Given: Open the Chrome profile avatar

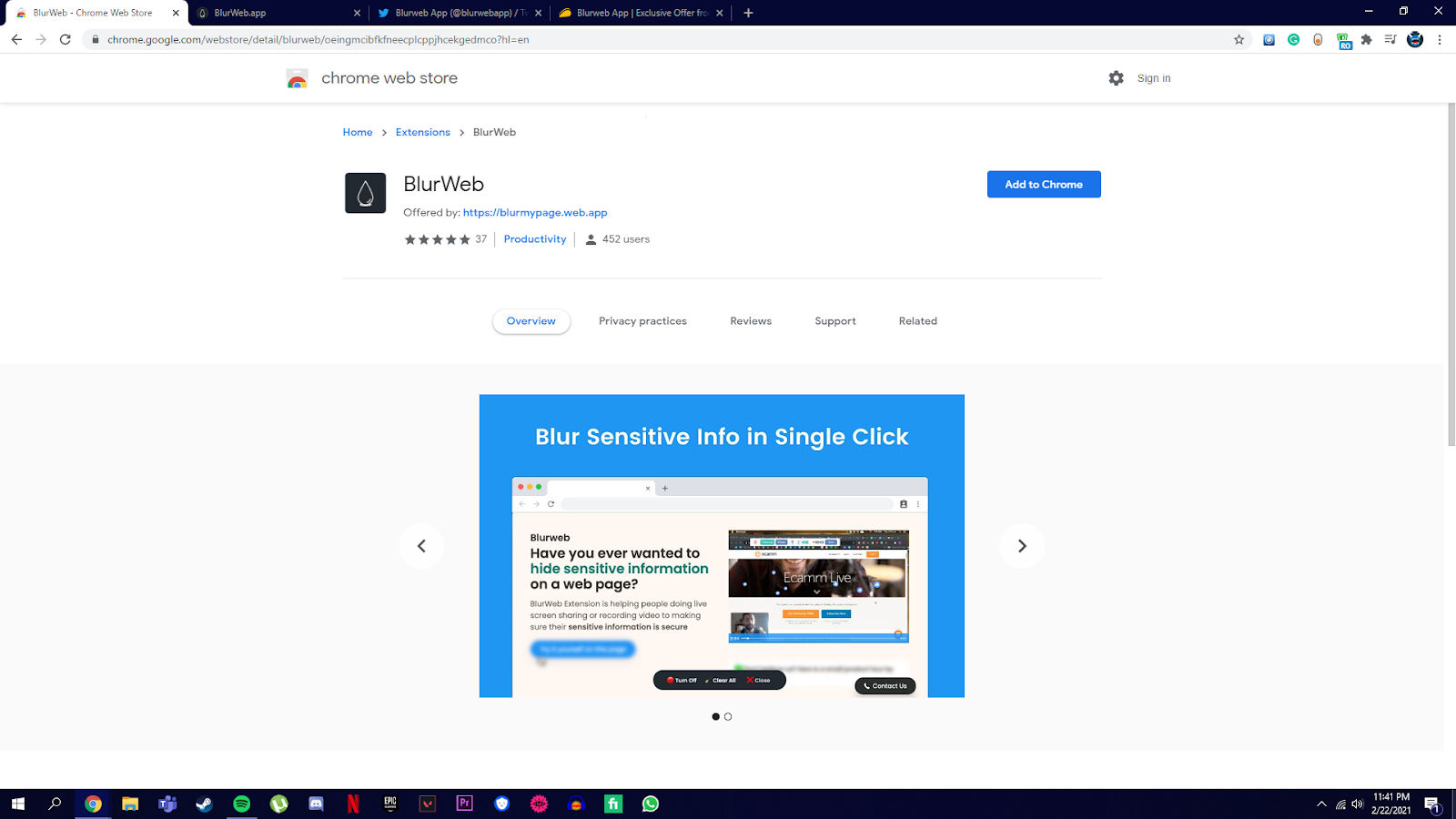Looking at the screenshot, I should pos(1415,39).
